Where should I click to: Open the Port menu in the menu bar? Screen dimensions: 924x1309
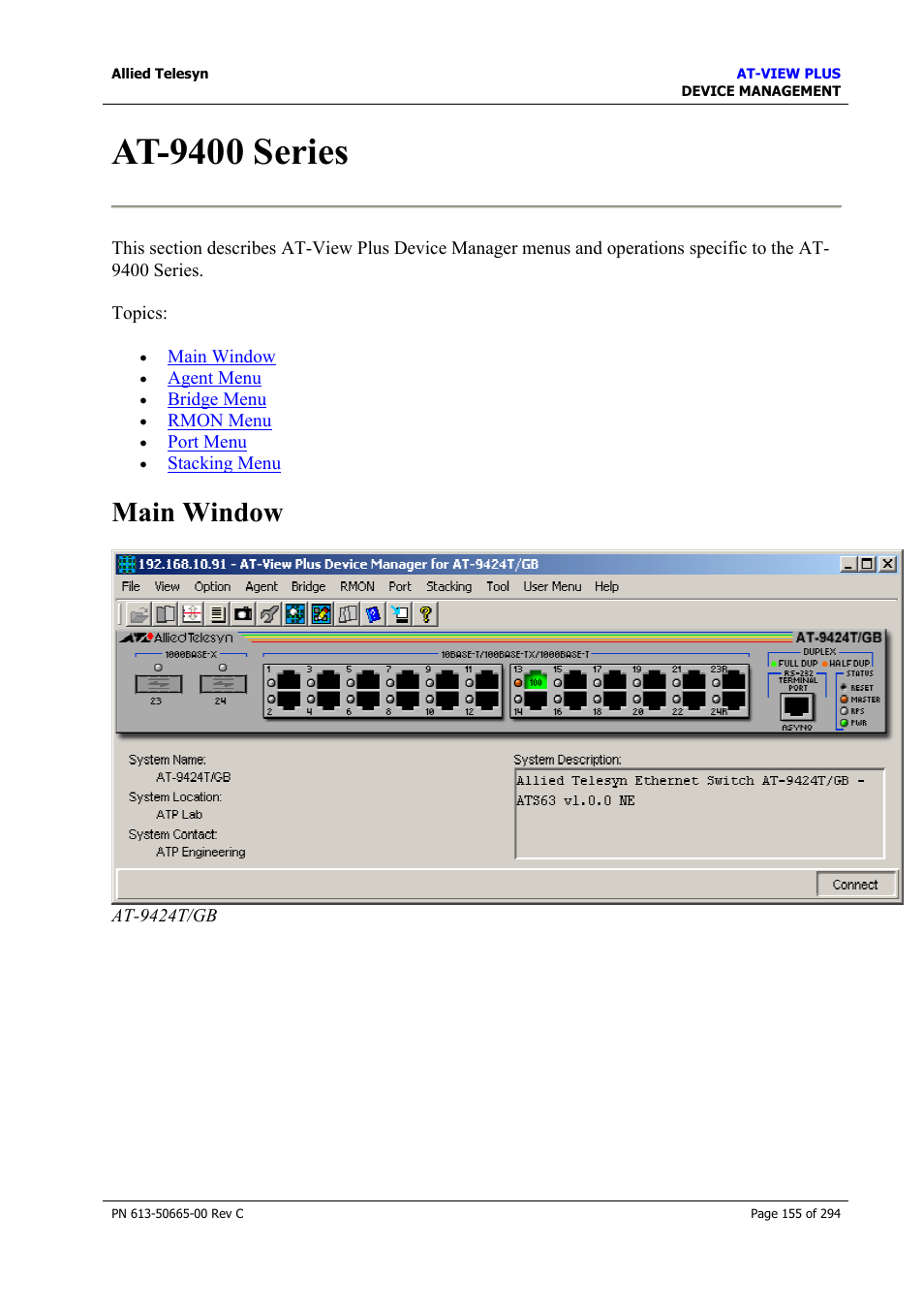[400, 587]
